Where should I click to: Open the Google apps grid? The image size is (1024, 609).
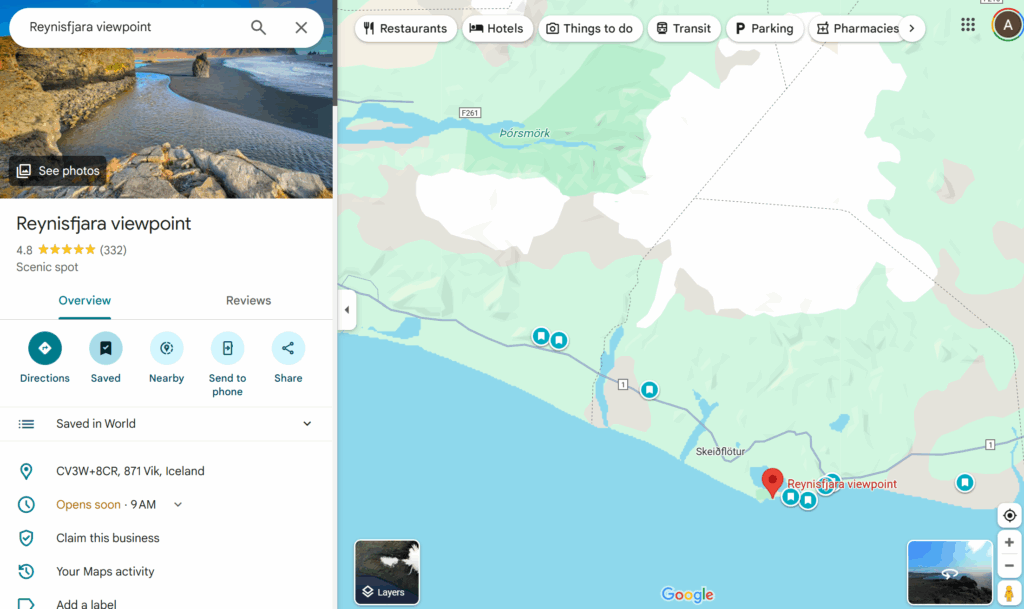tap(968, 25)
